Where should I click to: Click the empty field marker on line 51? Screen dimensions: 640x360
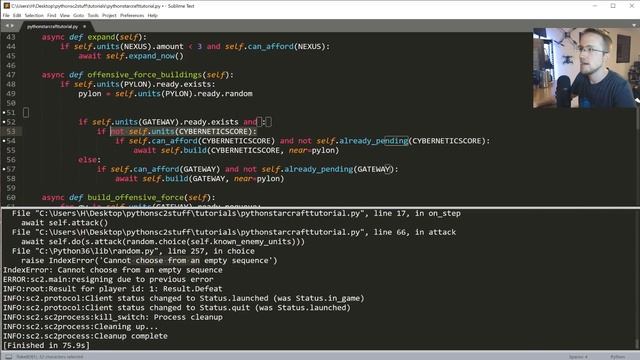[x=26, y=112]
